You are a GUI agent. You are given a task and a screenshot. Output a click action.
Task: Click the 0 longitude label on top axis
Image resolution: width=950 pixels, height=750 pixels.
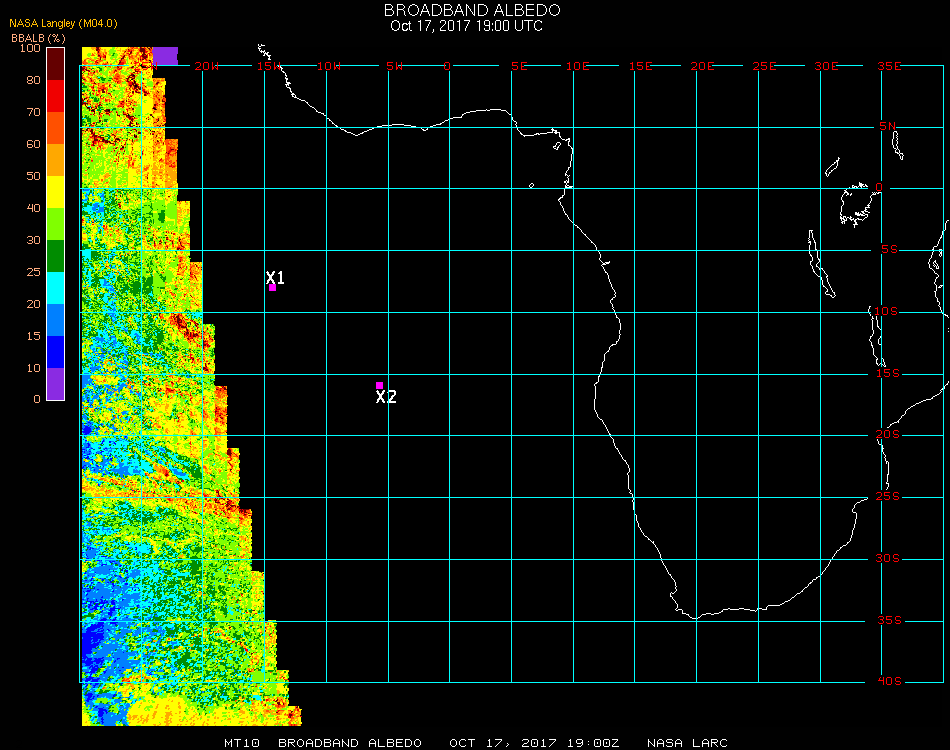[x=447, y=66]
